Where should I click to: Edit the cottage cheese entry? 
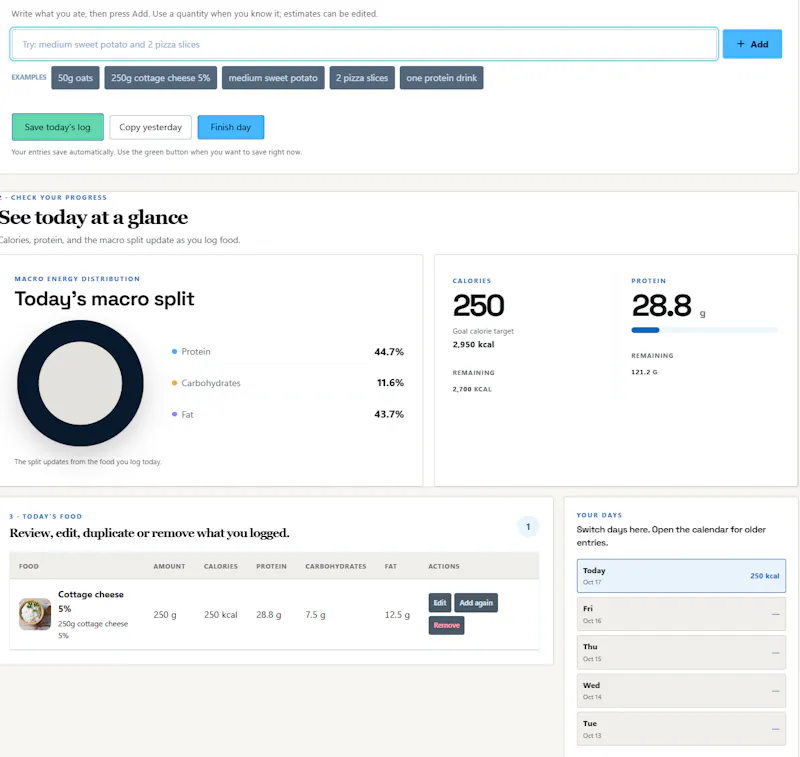440,602
